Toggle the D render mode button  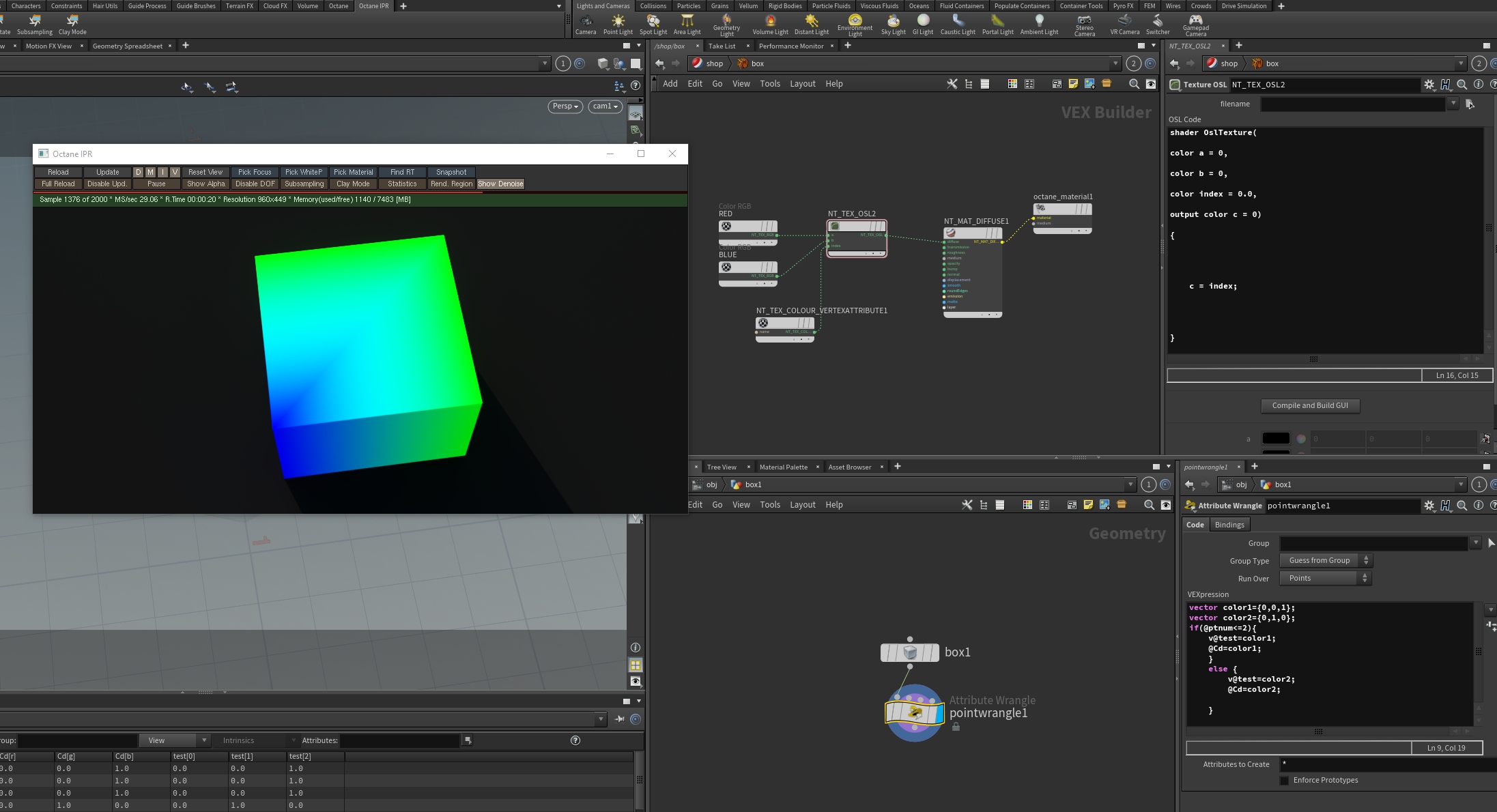138,173
